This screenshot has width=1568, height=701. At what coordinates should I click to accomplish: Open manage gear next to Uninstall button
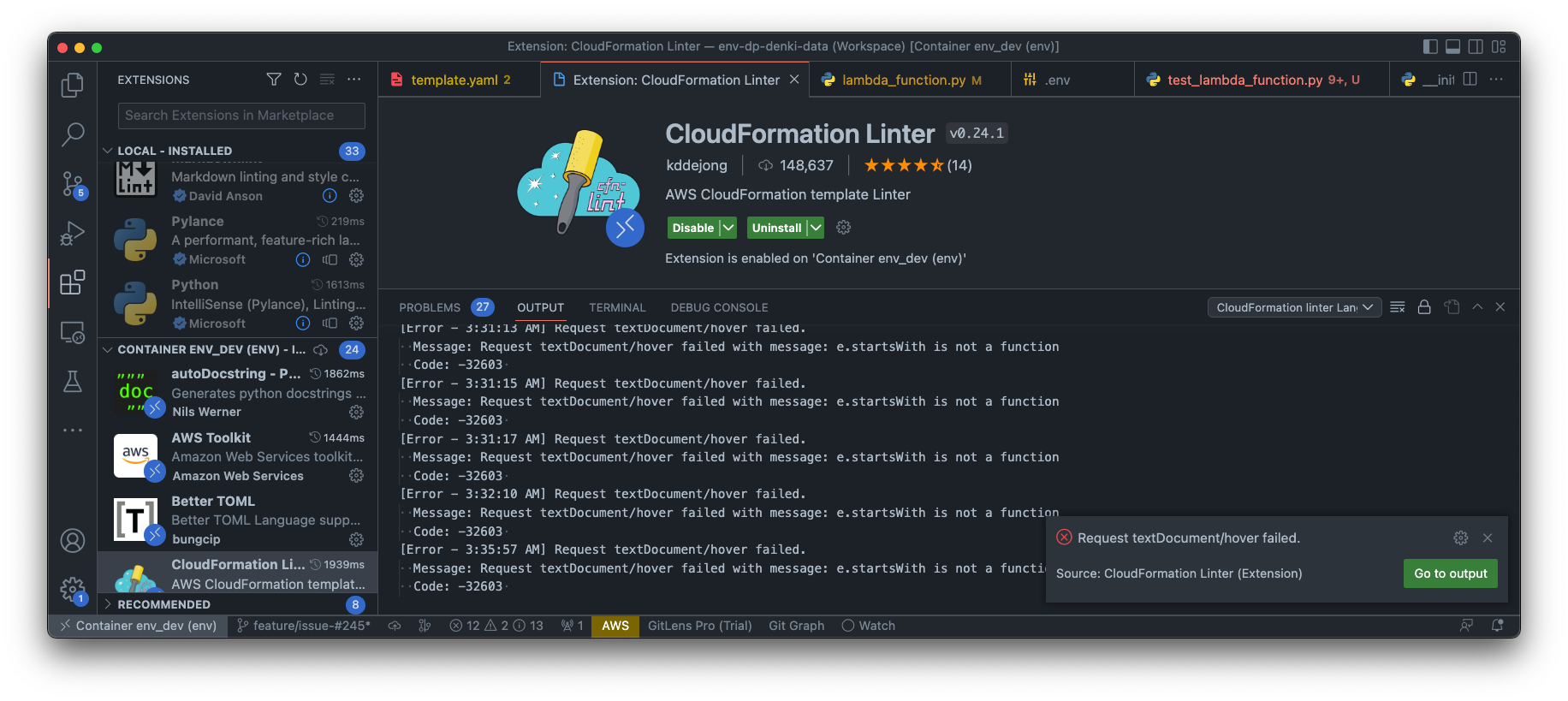844,228
